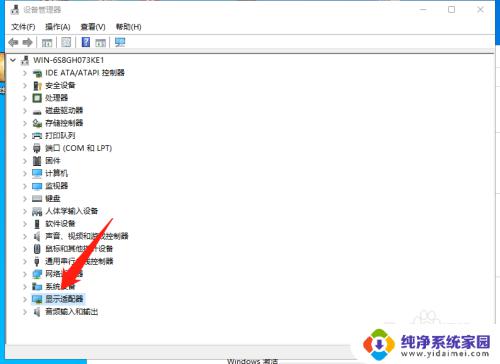Click the 键盘 keyboard icon
The height and width of the screenshot is (364, 500).
click(x=37, y=199)
